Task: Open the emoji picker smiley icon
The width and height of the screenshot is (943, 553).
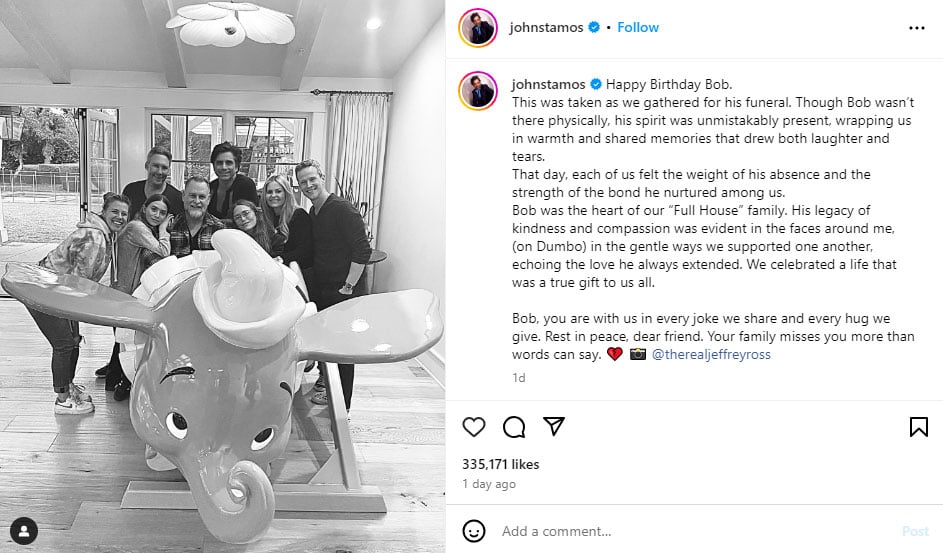Action: click(474, 531)
